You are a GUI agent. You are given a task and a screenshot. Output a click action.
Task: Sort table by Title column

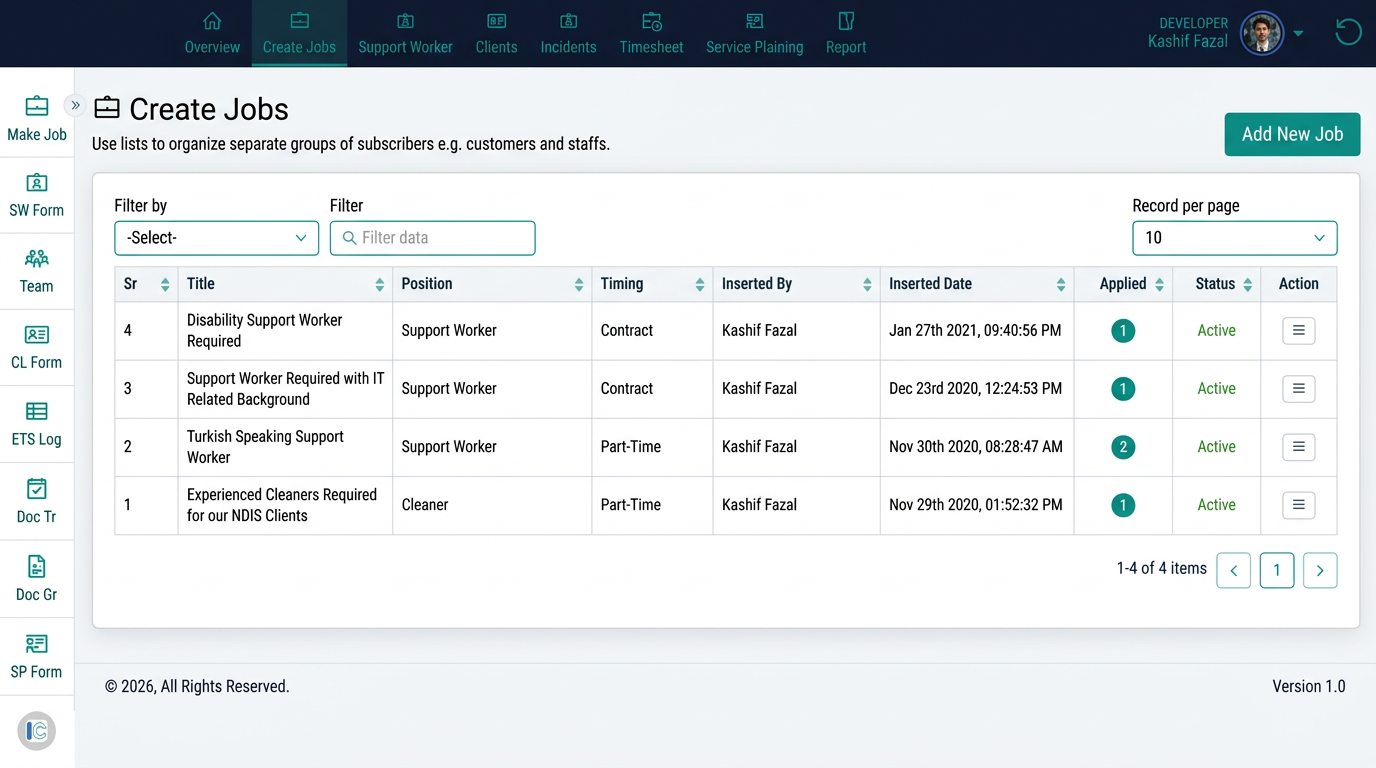tap(380, 285)
